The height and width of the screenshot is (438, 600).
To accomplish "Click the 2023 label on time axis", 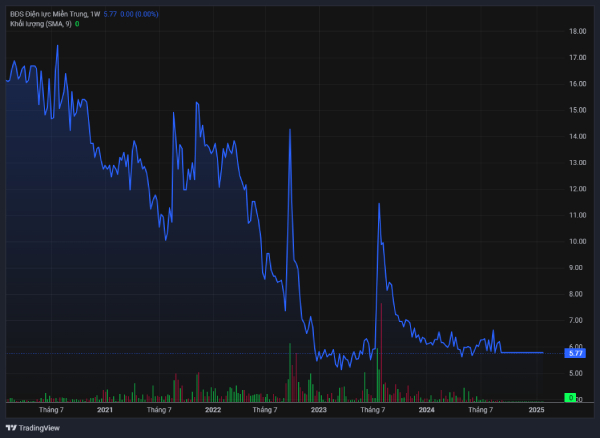I will [319, 410].
